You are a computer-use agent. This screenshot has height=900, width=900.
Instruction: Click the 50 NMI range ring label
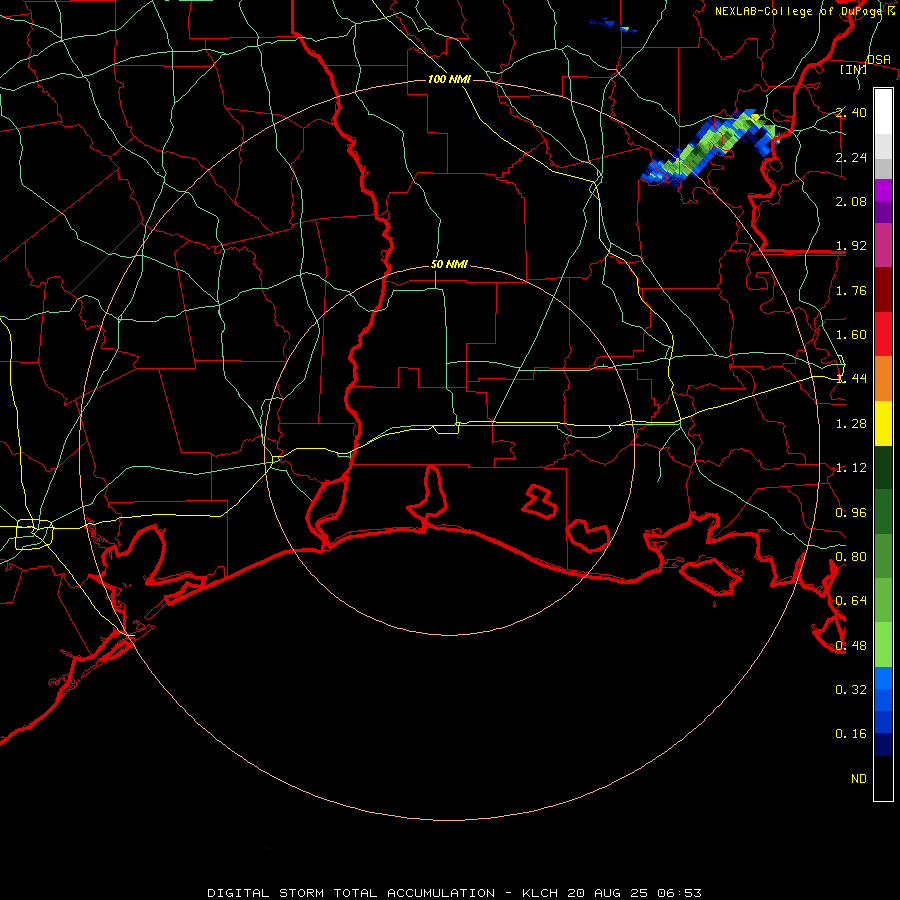(449, 264)
